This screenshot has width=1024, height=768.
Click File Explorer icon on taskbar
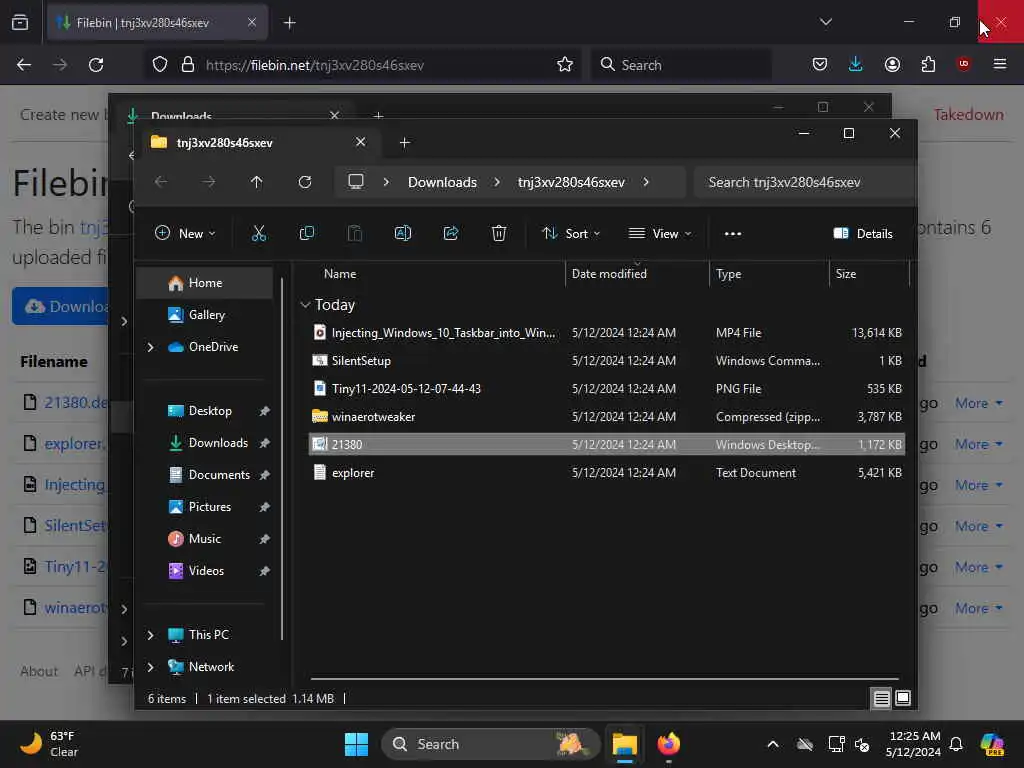coord(624,744)
